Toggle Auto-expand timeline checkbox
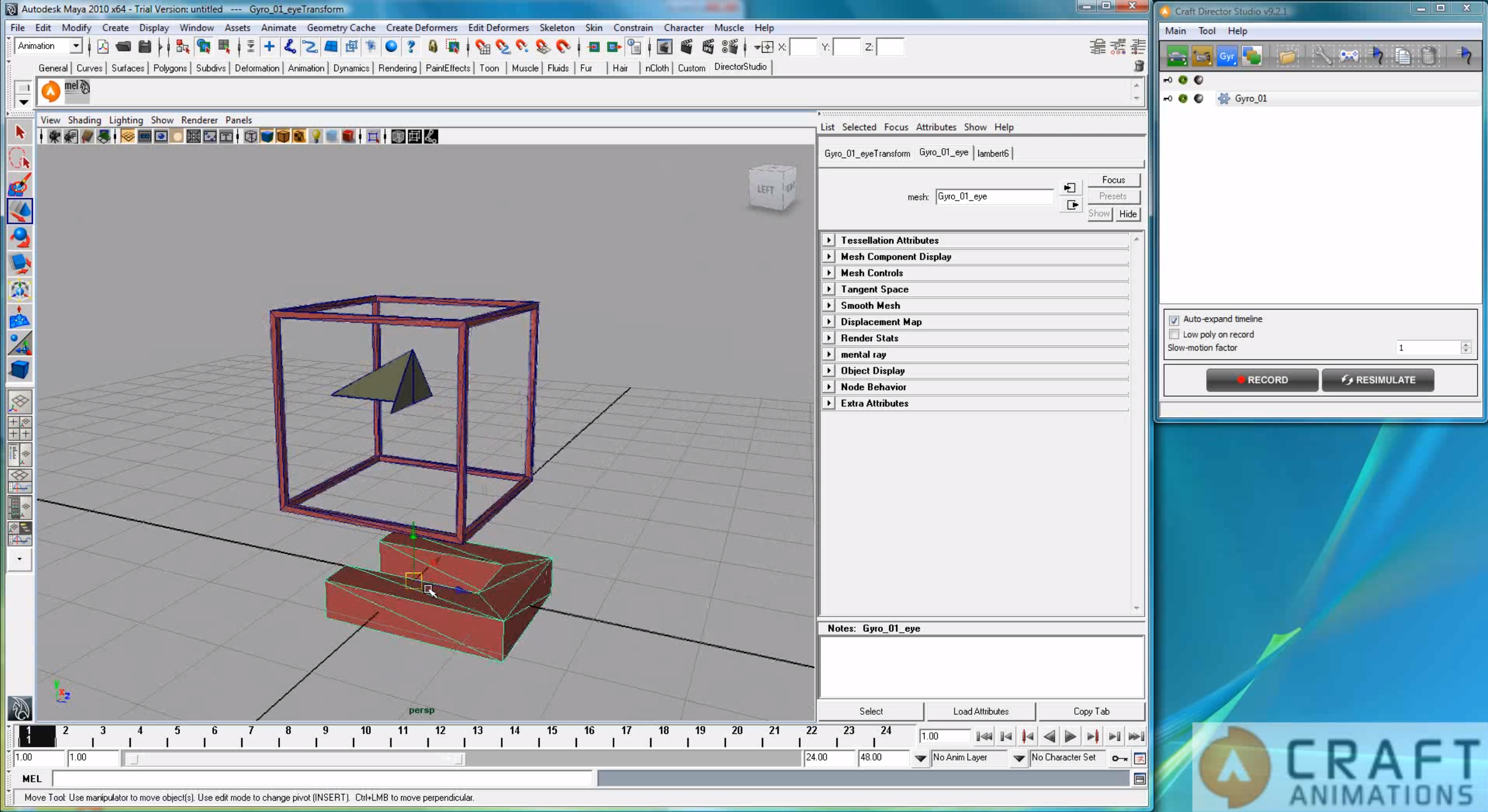 (x=1174, y=320)
